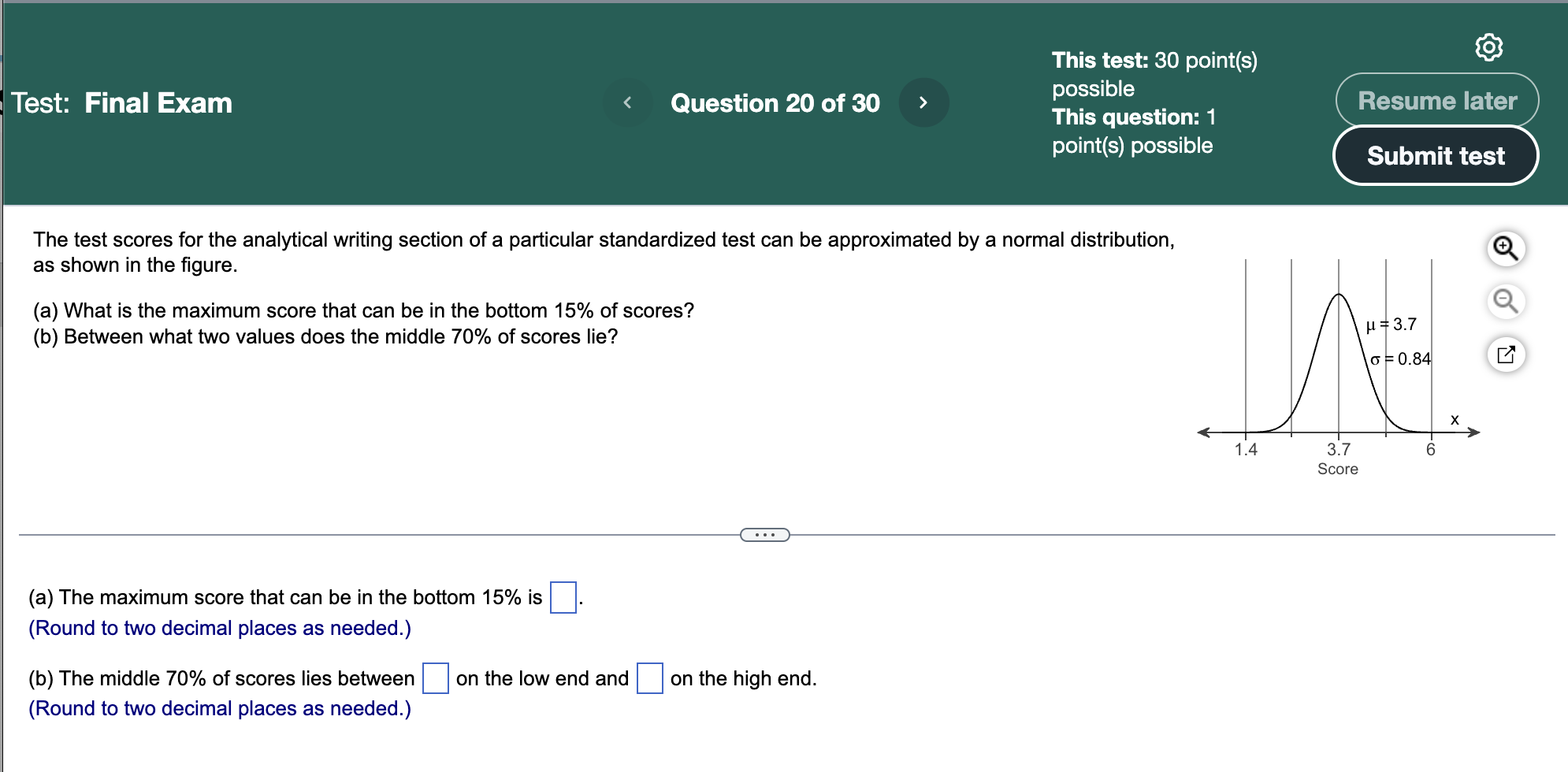1568x772 pixels.
Task: Click the magnifier with plus sign
Action: [x=1506, y=247]
